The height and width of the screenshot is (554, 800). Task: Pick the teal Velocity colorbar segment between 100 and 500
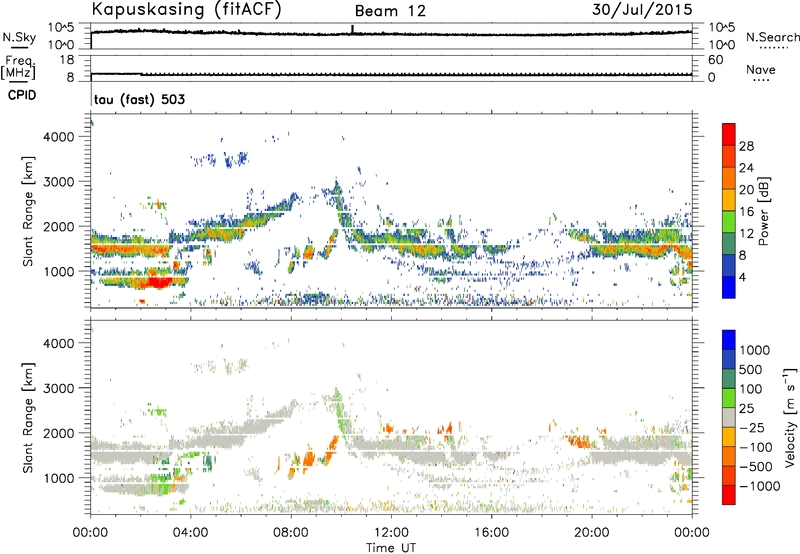coord(729,379)
